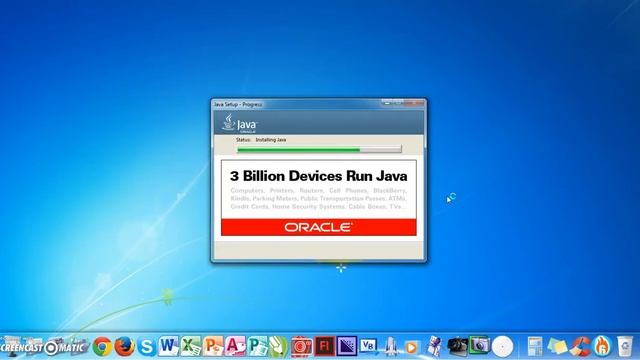Open Sticky Notes from the dock

[x=557, y=347]
